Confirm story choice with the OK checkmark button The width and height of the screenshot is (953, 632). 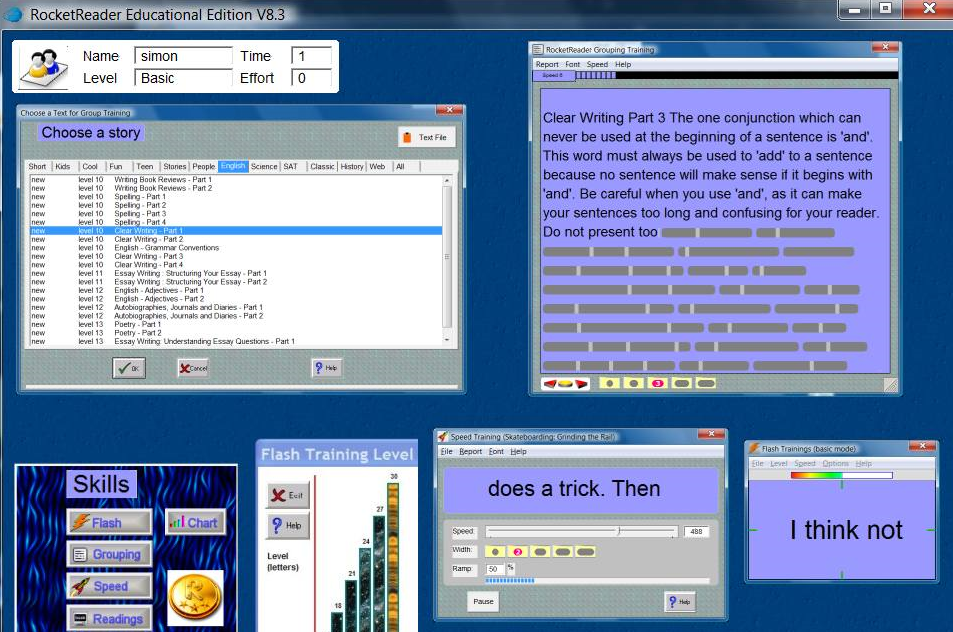[x=129, y=368]
